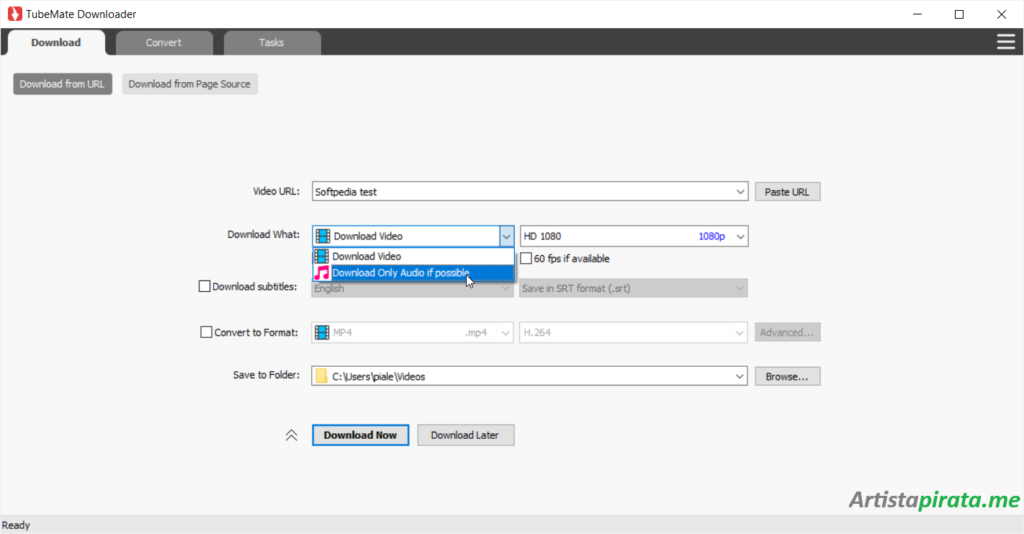This screenshot has height=534, width=1024.
Task: Click the Download What label
Action: coord(263,234)
